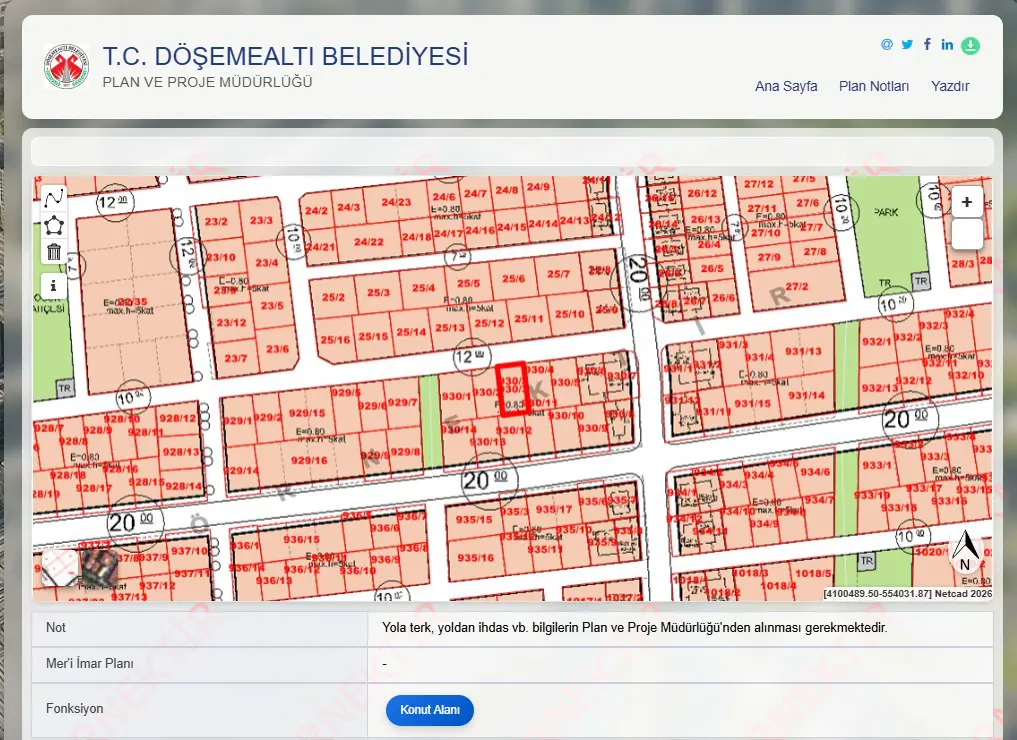Click the green download icon
The height and width of the screenshot is (740, 1017).
click(970, 45)
